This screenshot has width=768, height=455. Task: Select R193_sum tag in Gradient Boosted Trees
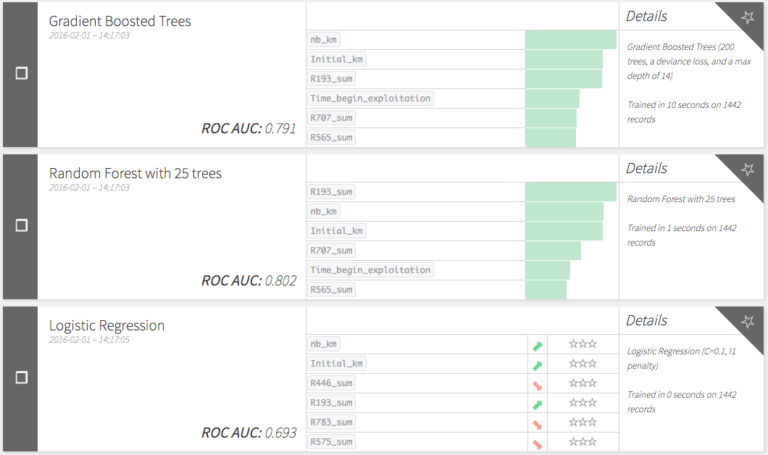pos(332,79)
